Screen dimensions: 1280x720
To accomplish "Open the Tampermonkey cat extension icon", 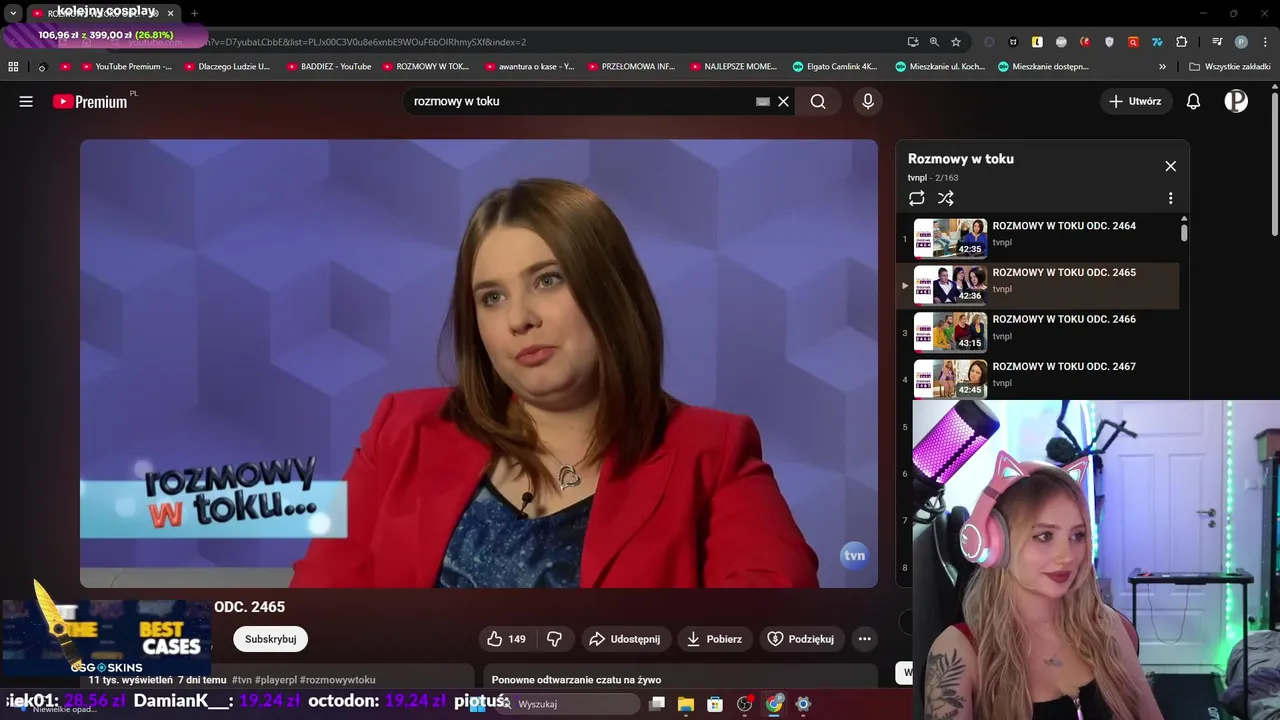I will pos(1013,42).
